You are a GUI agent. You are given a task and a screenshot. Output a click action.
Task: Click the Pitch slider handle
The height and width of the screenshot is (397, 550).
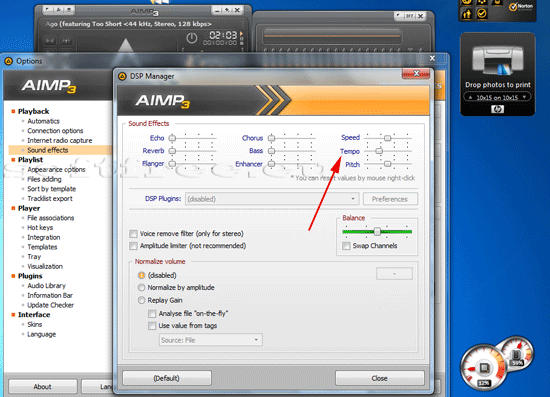coord(387,164)
